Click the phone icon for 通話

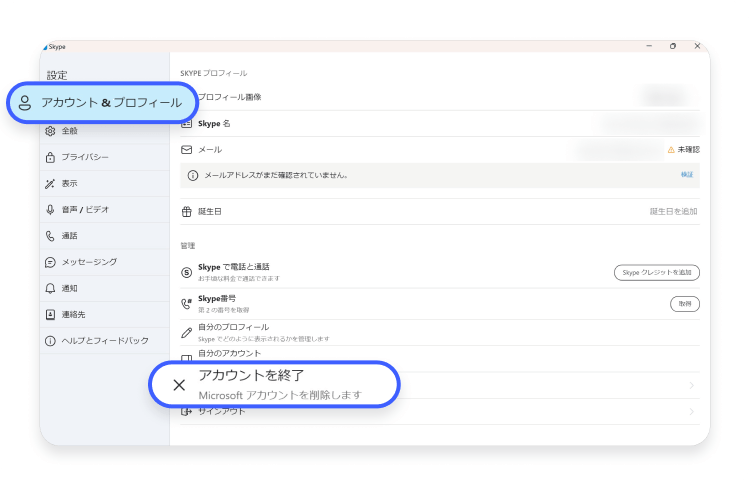tap(50, 236)
